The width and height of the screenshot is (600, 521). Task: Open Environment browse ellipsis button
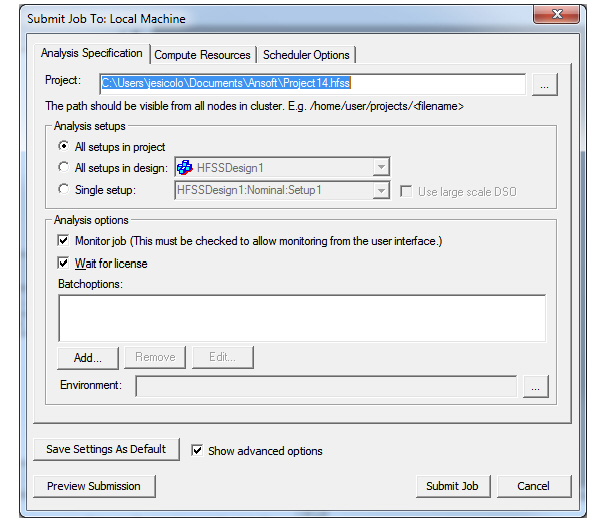(536, 387)
